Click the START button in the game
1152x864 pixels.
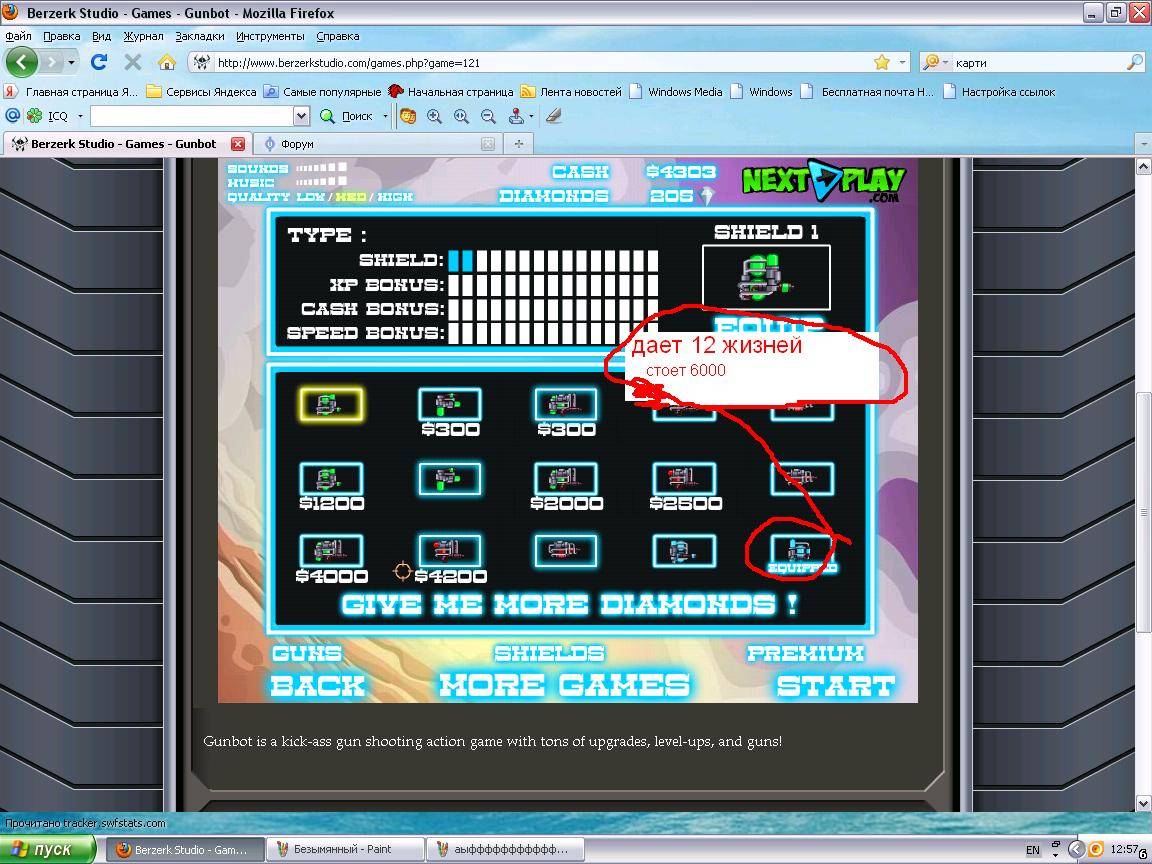[x=835, y=685]
